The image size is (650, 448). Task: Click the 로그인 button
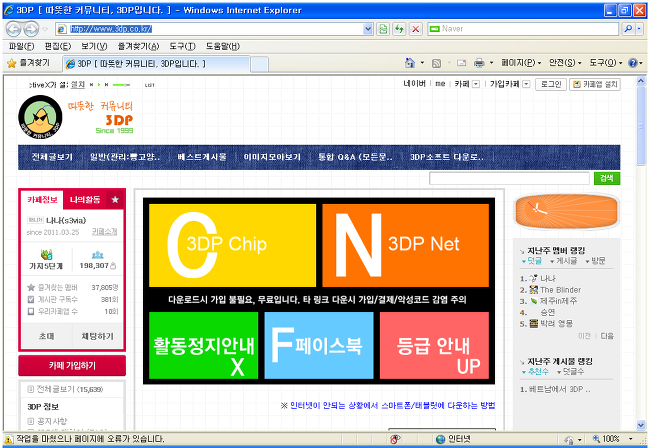(x=551, y=84)
